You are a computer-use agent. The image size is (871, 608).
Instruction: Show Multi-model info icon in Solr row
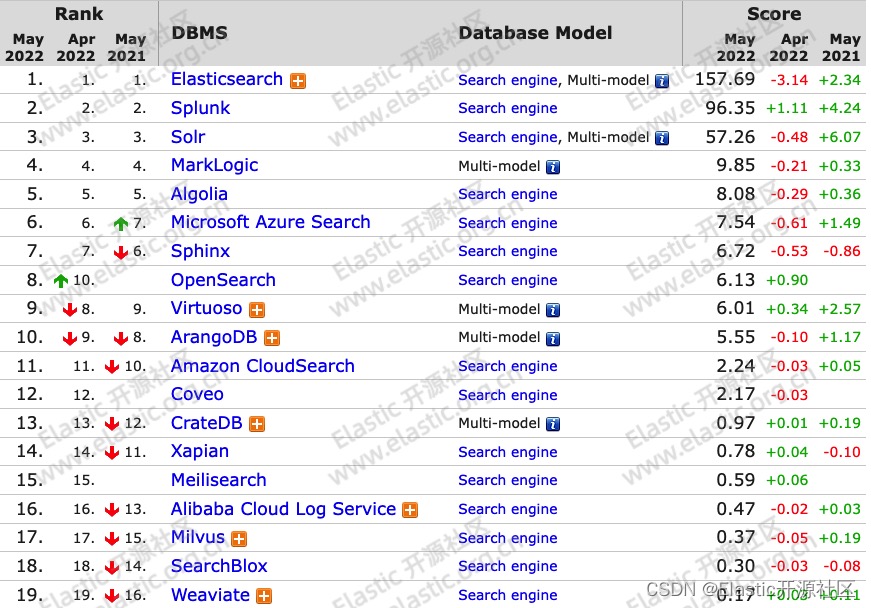[x=662, y=138]
